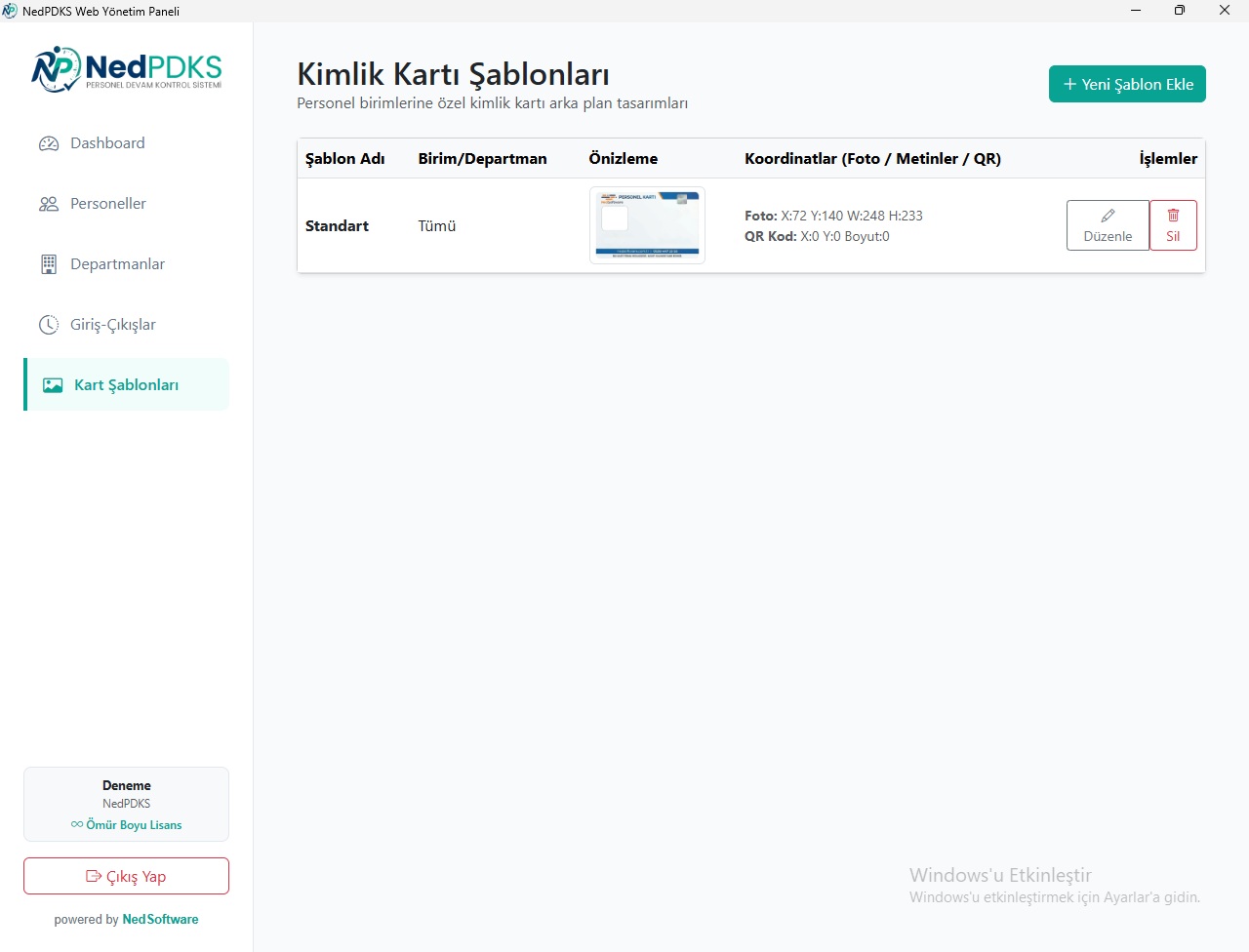Click the Dashboard gauge icon
Screen dimensions: 1249x952
tap(49, 143)
